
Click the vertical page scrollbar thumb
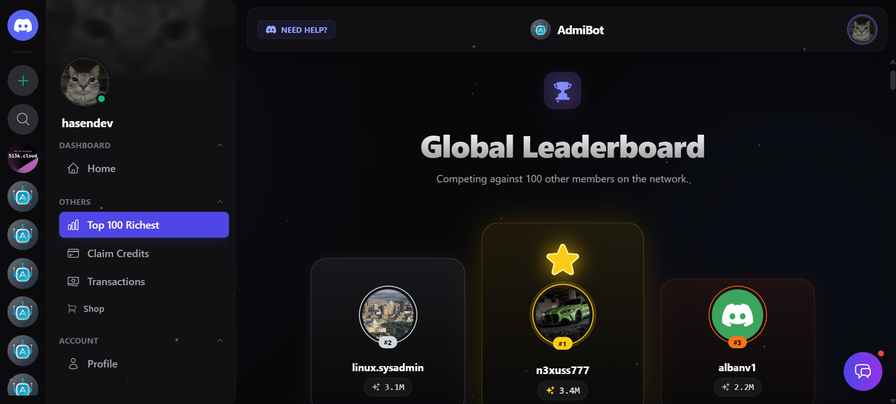coord(893,79)
